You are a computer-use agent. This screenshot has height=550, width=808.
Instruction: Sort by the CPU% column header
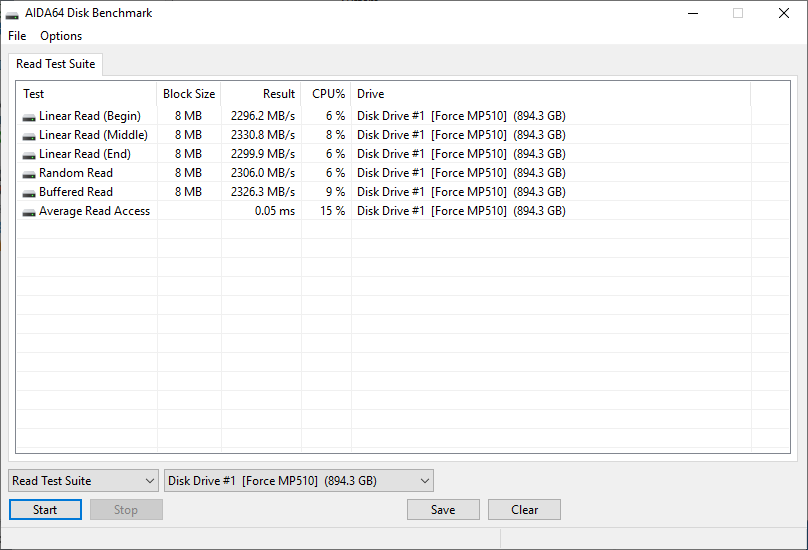(x=326, y=94)
